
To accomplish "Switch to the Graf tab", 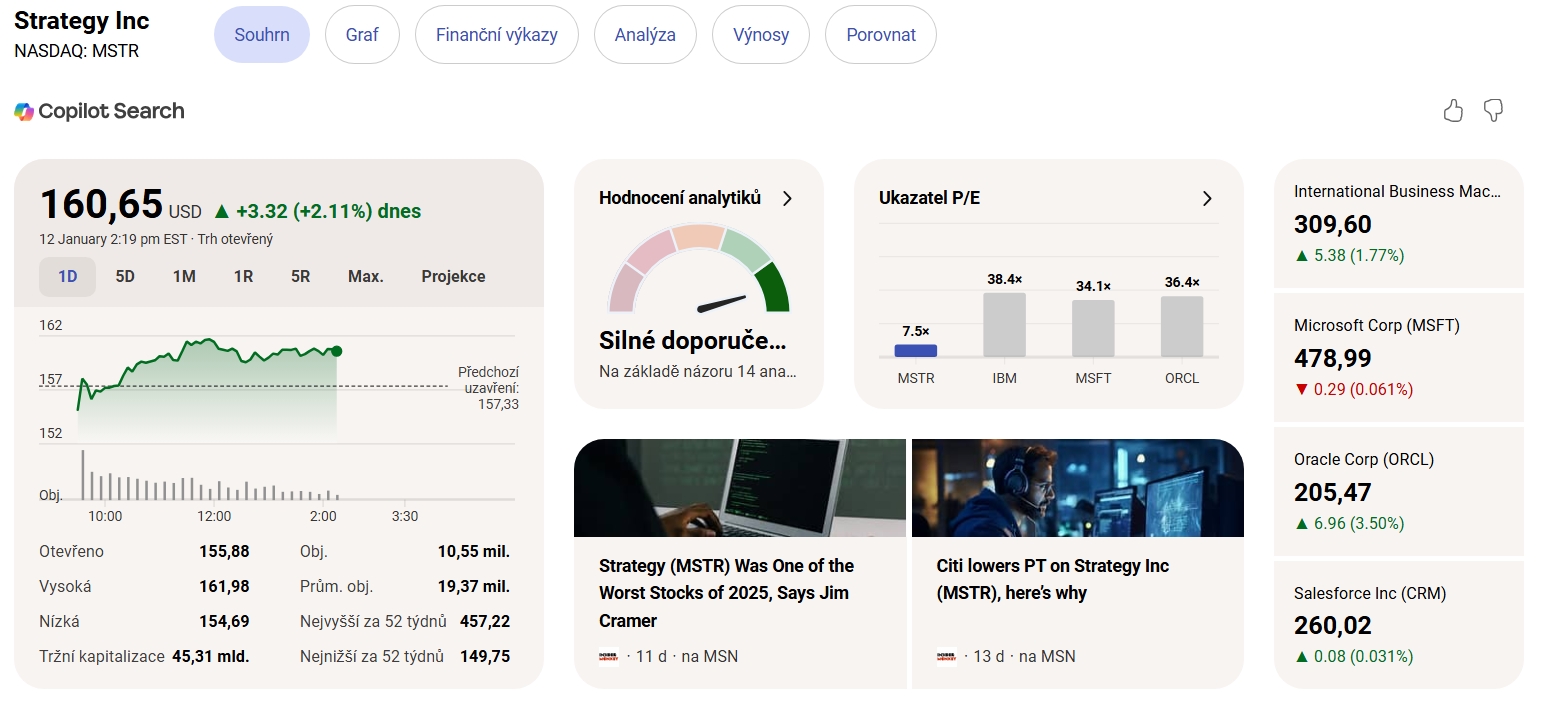I will tap(362, 34).
